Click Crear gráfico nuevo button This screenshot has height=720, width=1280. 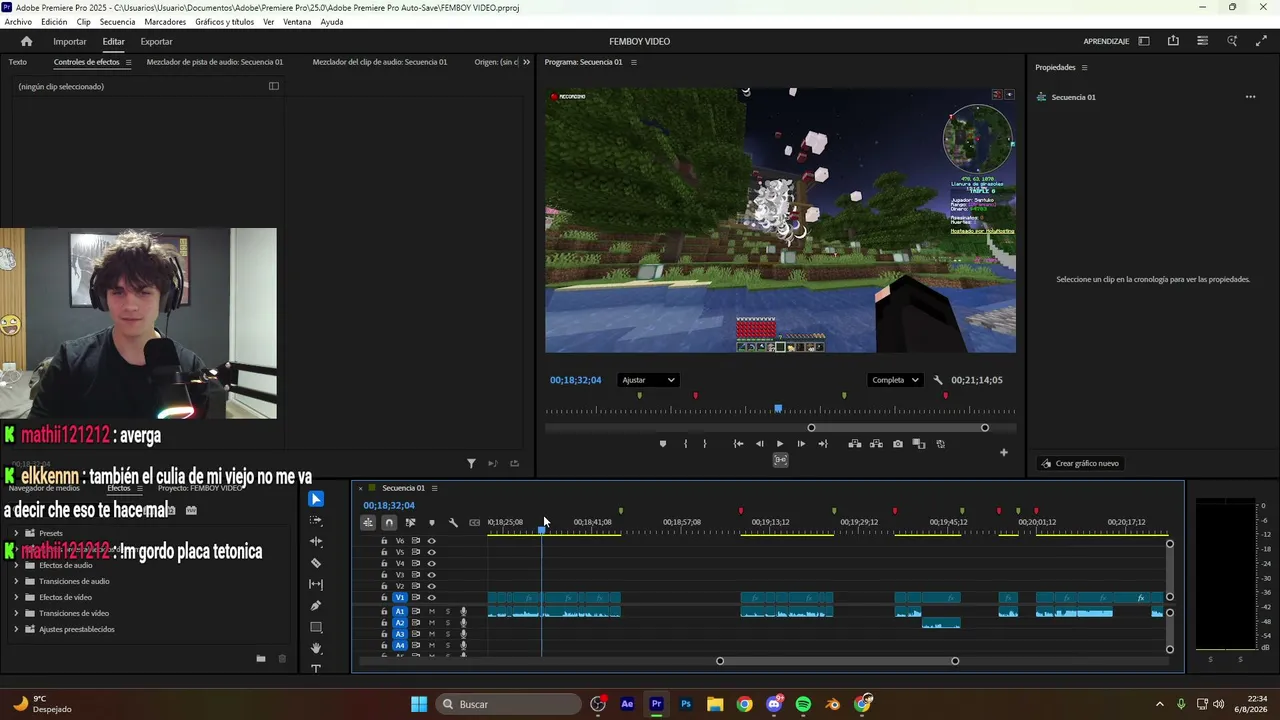point(1079,463)
